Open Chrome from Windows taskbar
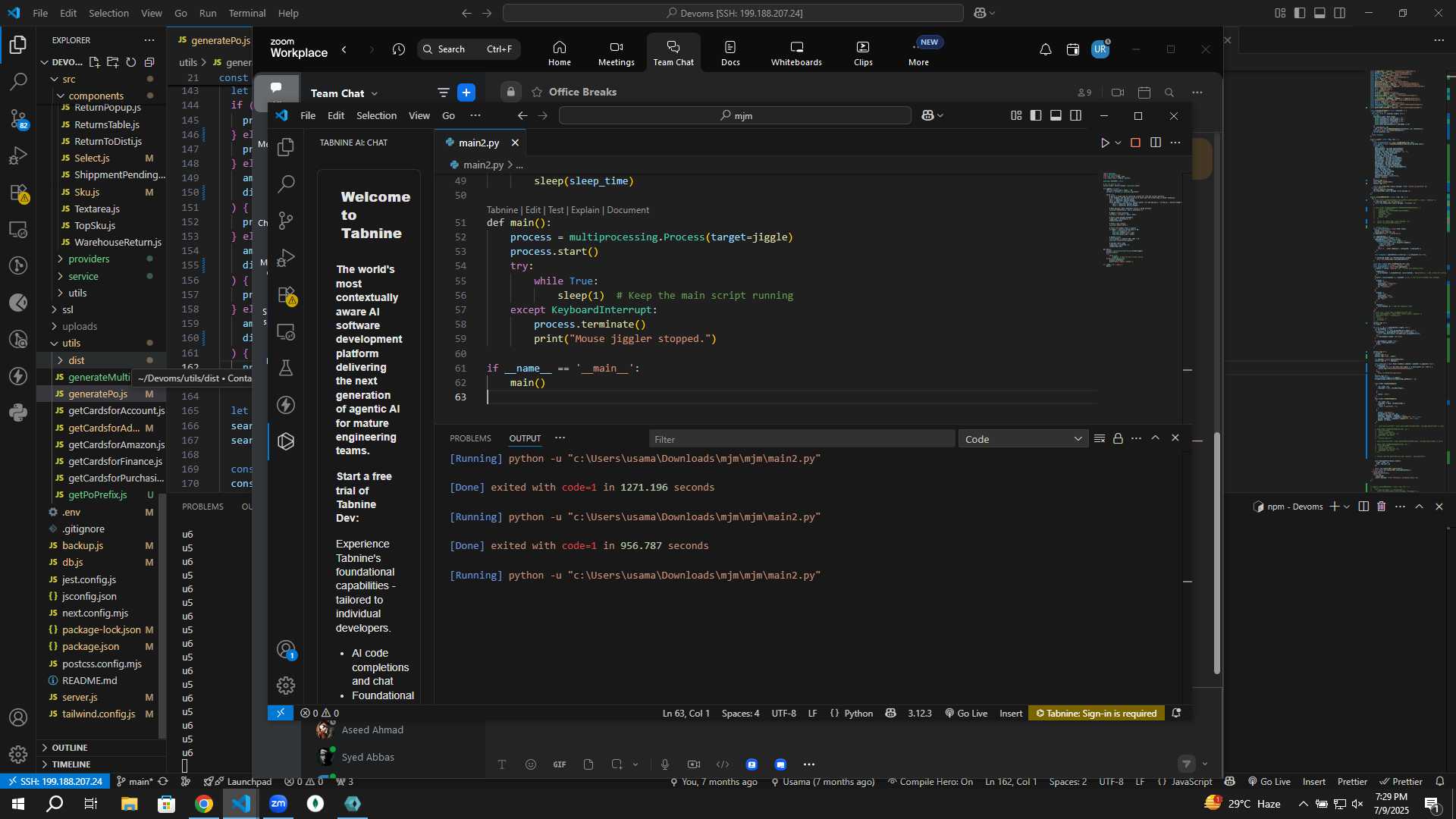The width and height of the screenshot is (1456, 819). [204, 804]
